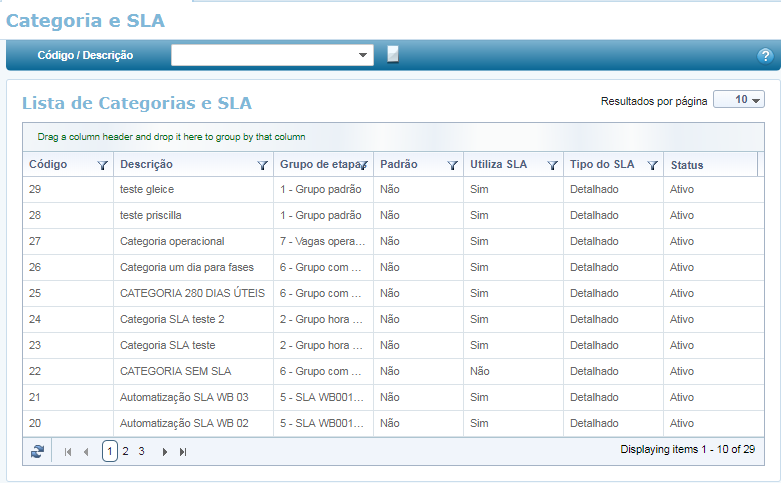
Task: Expand the Código / Descrição combo box
Action: click(363, 55)
